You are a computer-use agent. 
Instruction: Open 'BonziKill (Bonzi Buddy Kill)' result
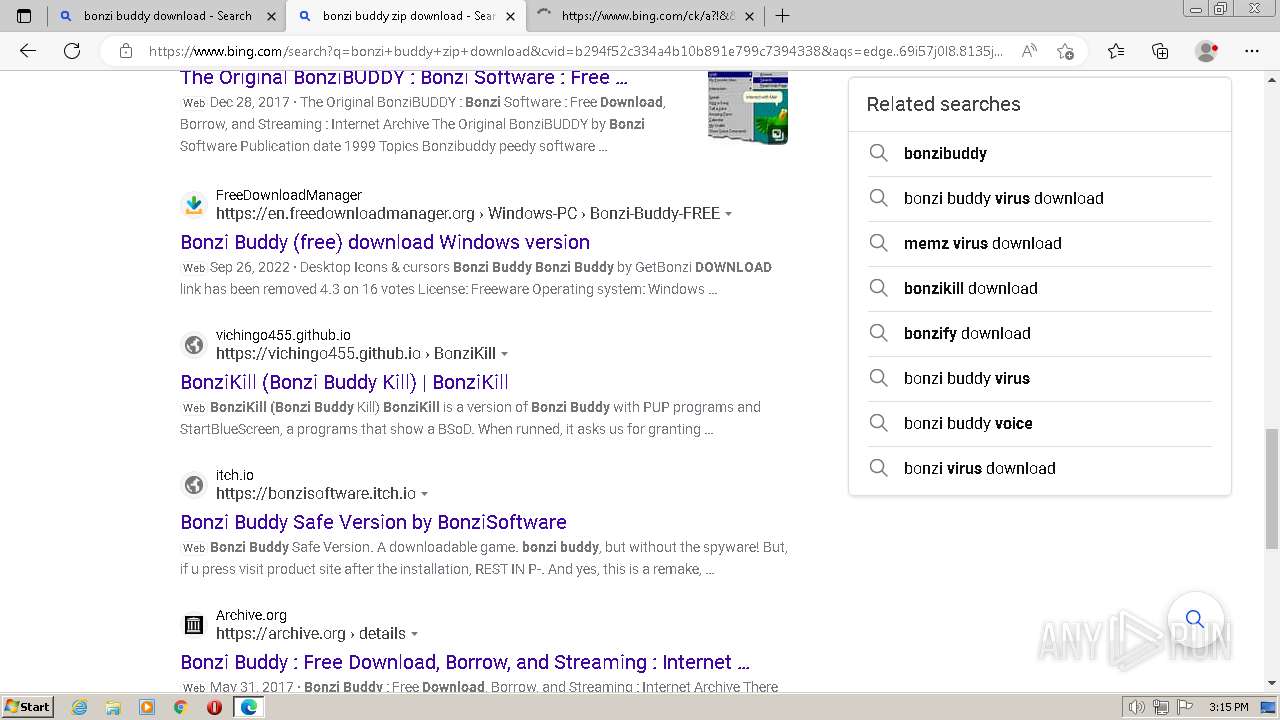pos(344,382)
